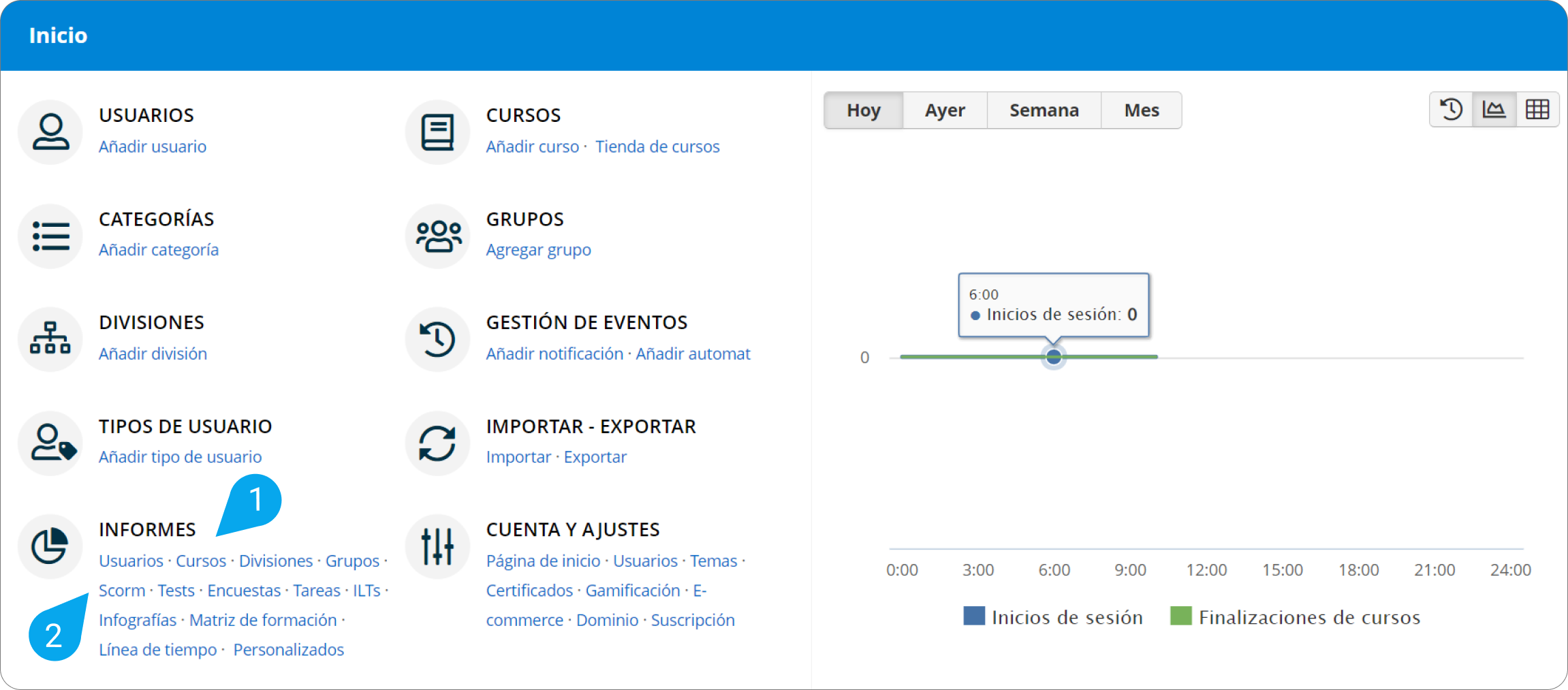Open the Grupos people icon
The height and width of the screenshot is (690, 1568).
tap(437, 236)
